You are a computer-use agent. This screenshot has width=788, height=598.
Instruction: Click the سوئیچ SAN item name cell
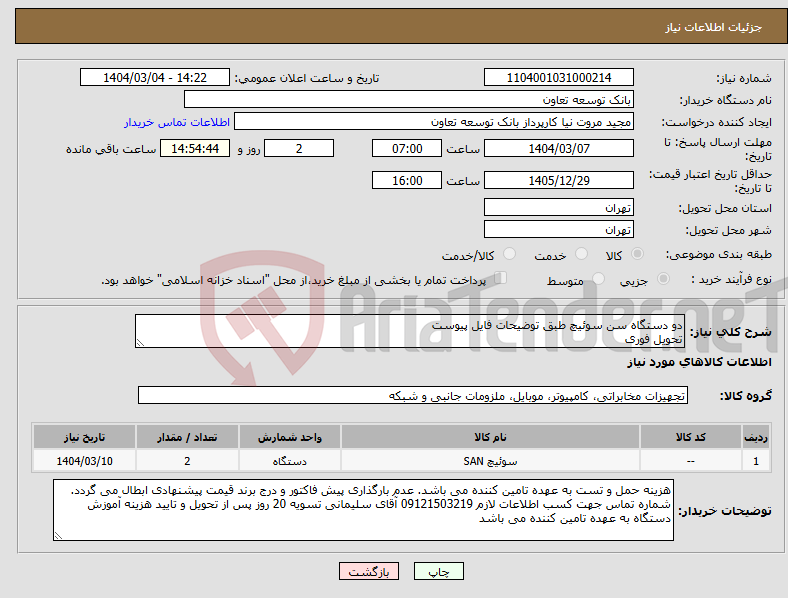click(x=490, y=461)
